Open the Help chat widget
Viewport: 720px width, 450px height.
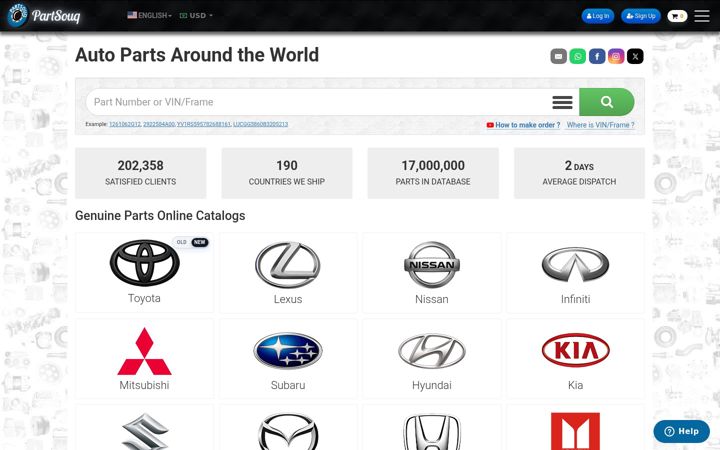click(x=681, y=431)
